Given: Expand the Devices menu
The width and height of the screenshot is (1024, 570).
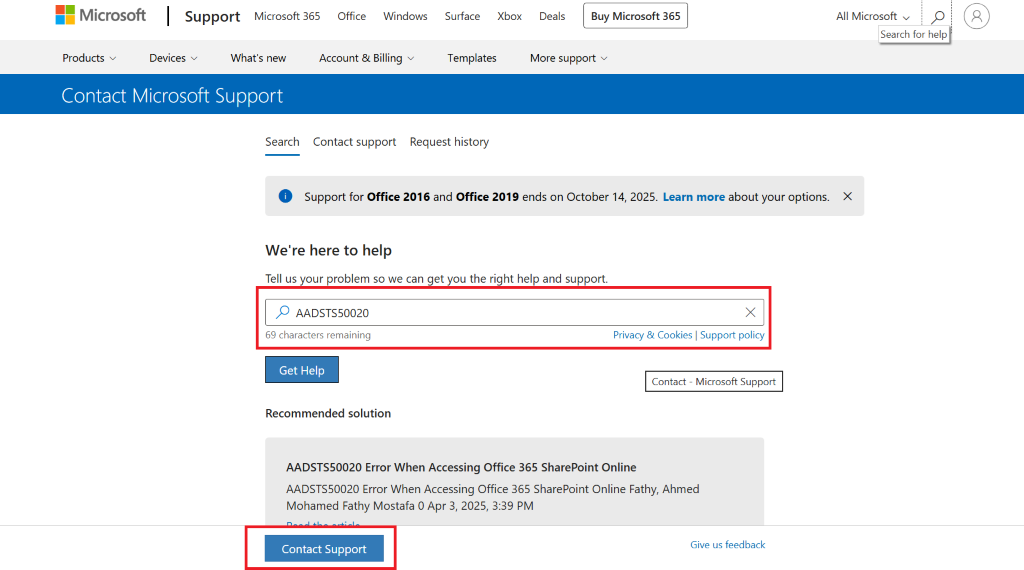Looking at the screenshot, I should point(173,58).
